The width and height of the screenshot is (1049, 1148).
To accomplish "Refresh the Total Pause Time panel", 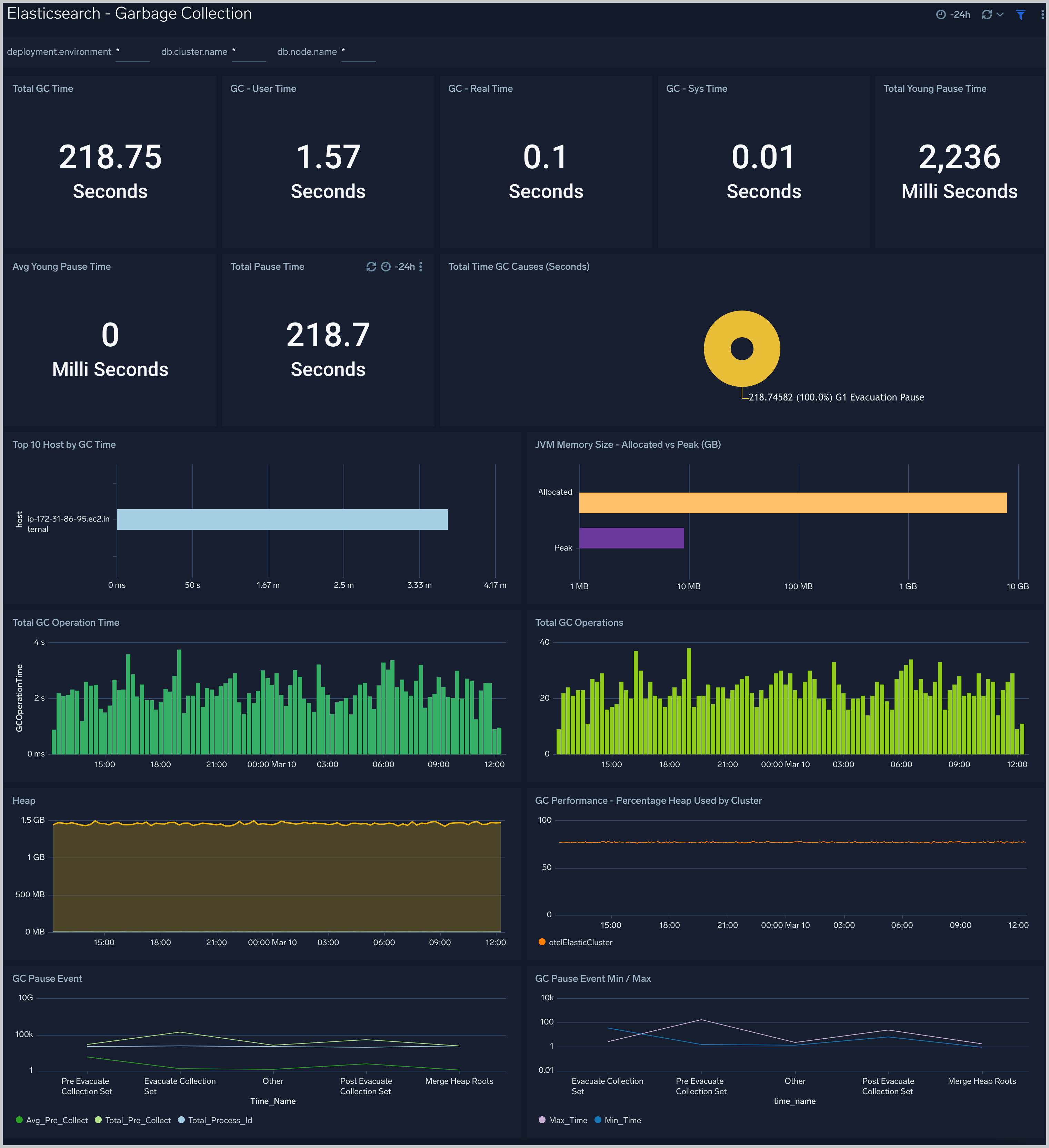I will [x=371, y=267].
